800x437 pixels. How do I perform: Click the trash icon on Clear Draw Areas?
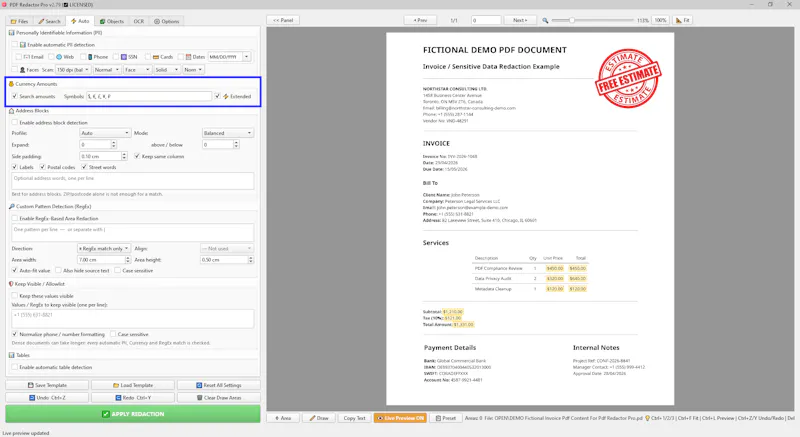click(199, 397)
